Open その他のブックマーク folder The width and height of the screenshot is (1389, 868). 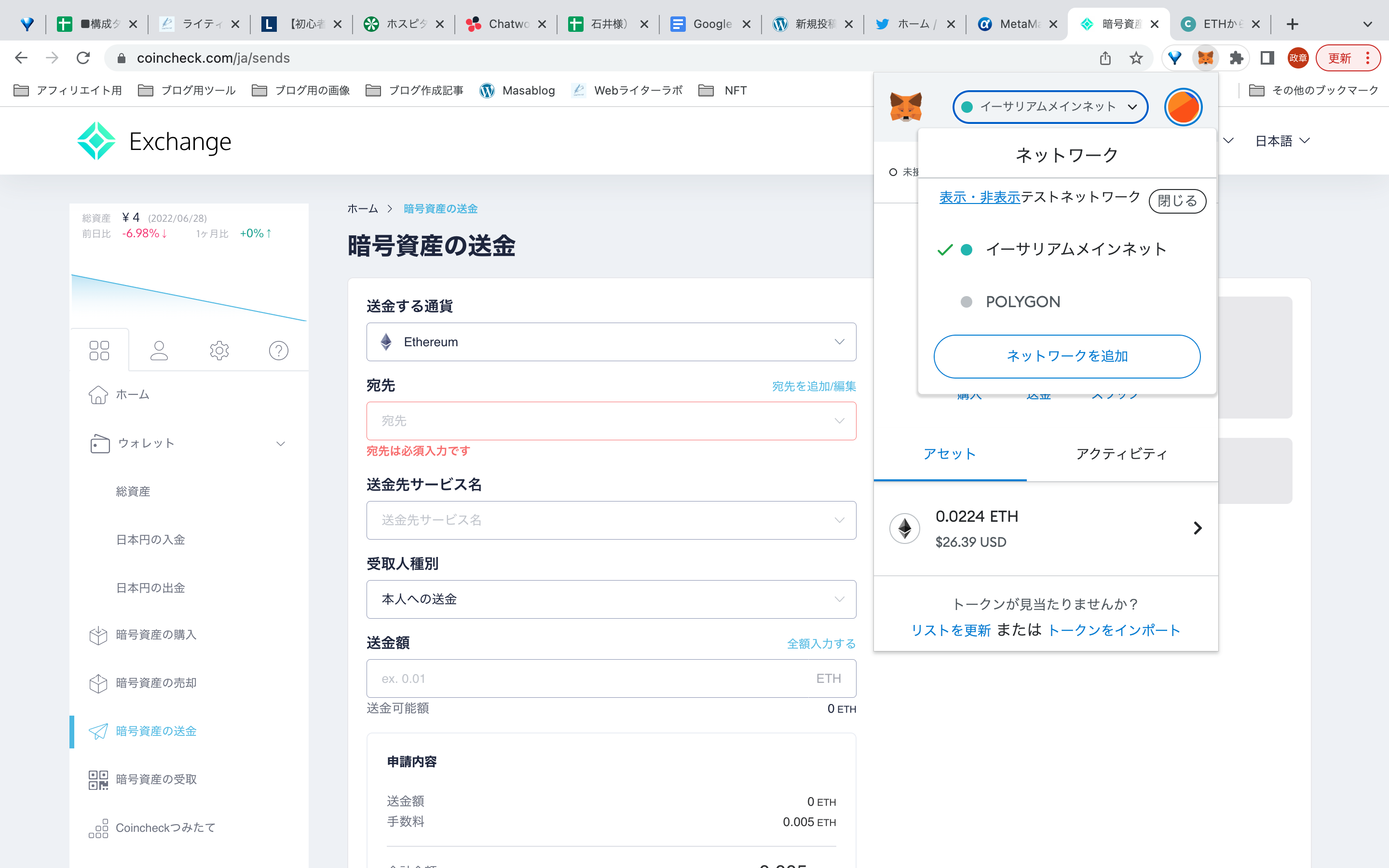[x=1313, y=90]
